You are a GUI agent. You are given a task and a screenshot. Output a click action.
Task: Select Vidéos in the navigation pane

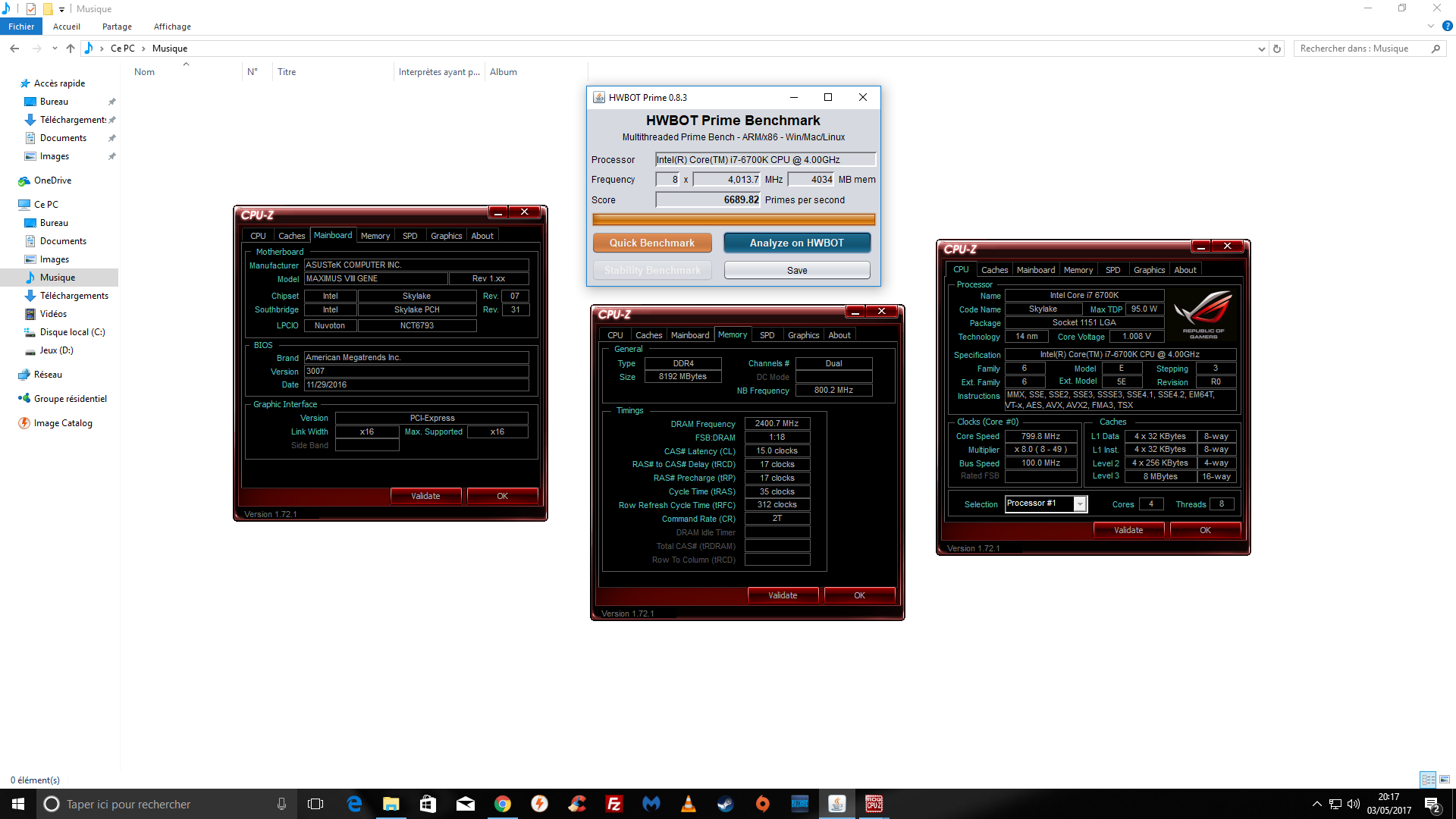pyautogui.click(x=53, y=314)
